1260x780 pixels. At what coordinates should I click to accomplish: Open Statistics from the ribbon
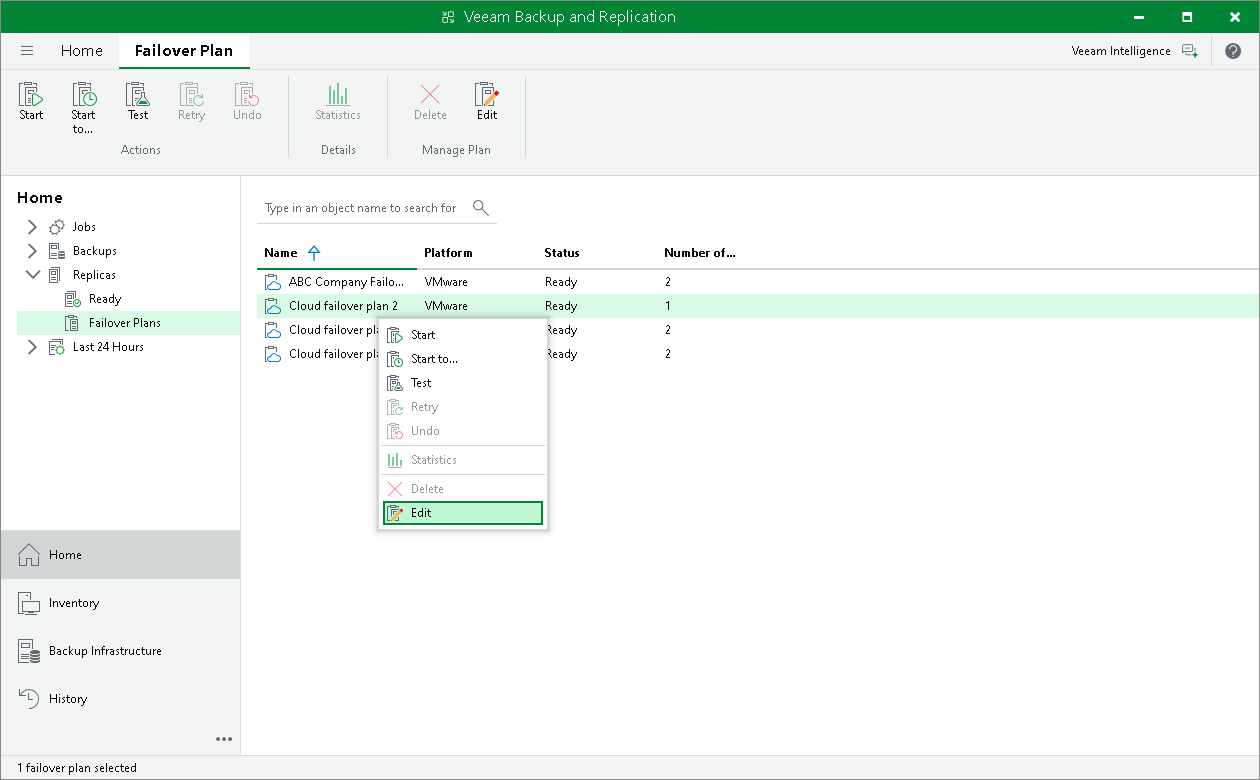click(338, 102)
